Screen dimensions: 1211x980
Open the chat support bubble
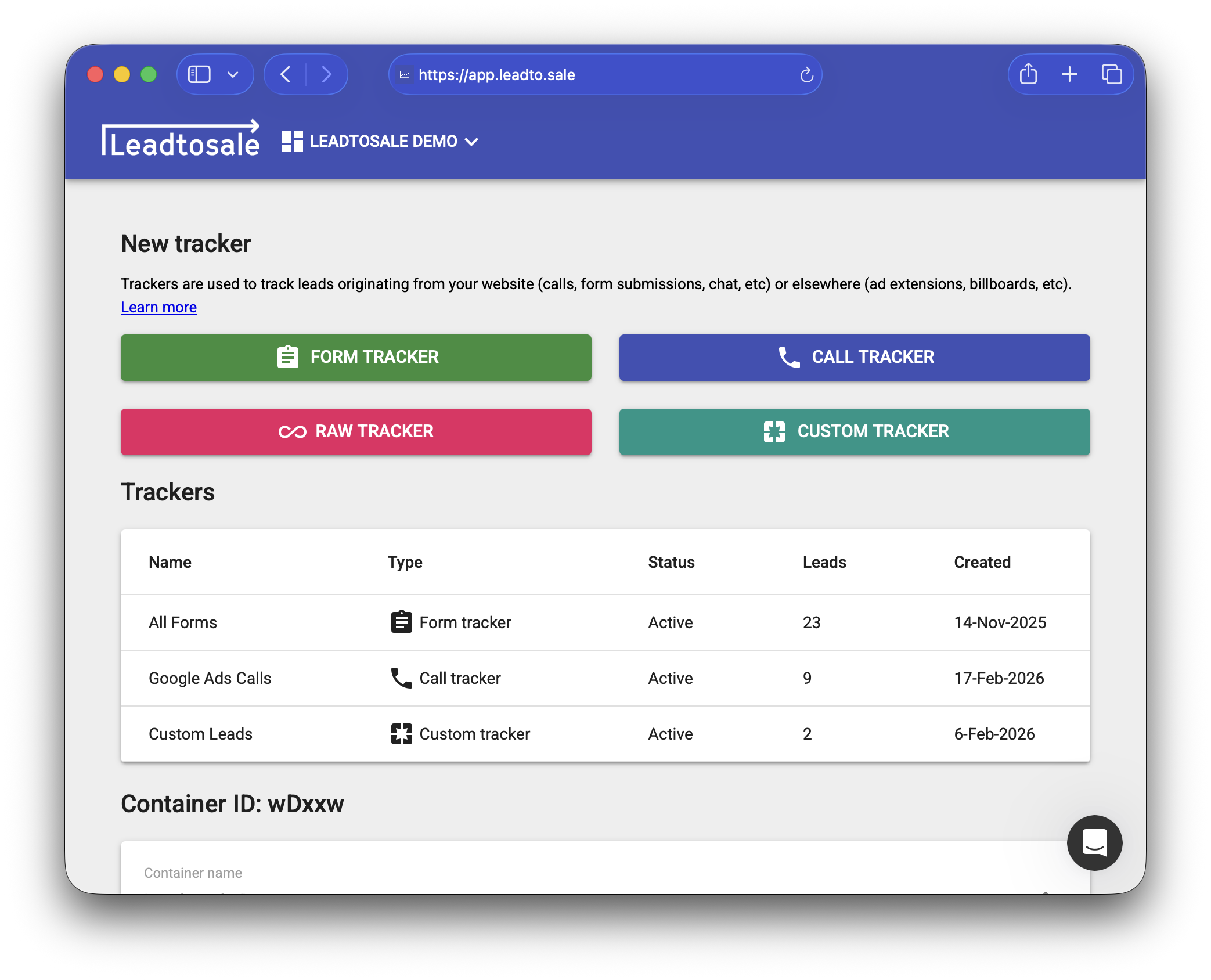click(1095, 843)
